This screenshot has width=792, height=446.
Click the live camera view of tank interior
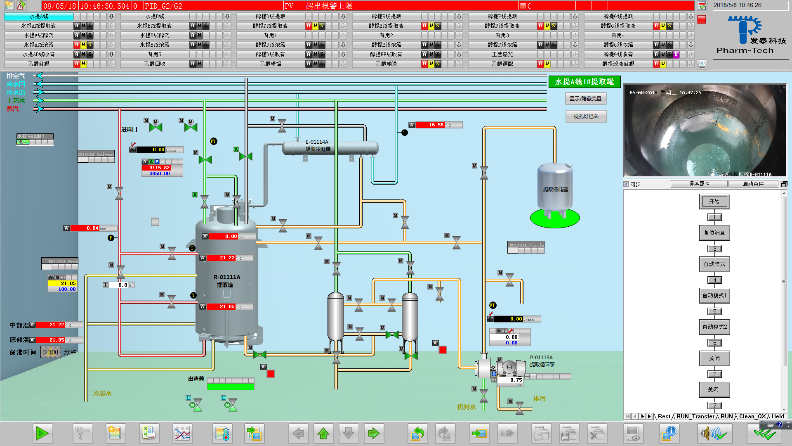704,130
